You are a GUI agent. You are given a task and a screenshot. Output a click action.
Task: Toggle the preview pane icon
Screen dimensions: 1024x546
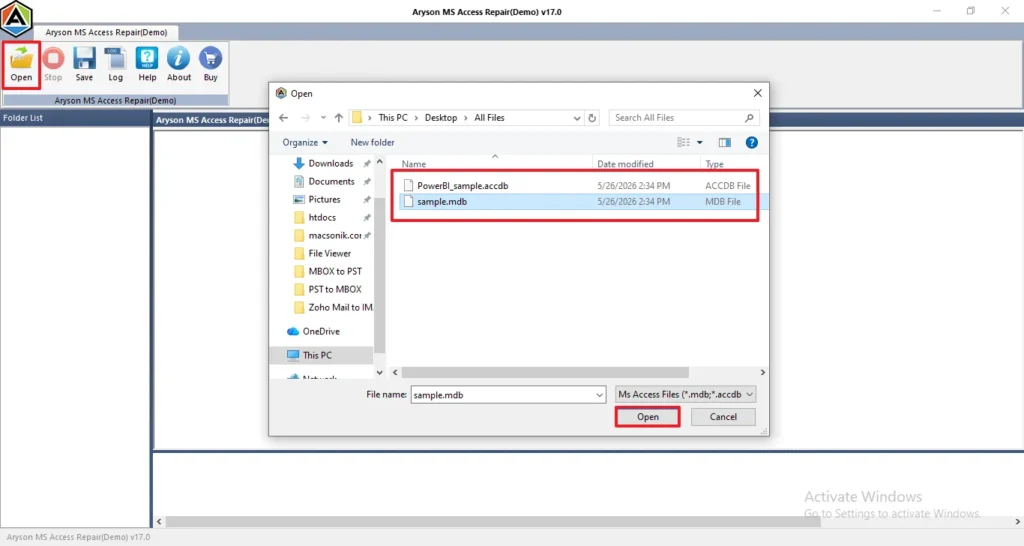click(x=725, y=142)
